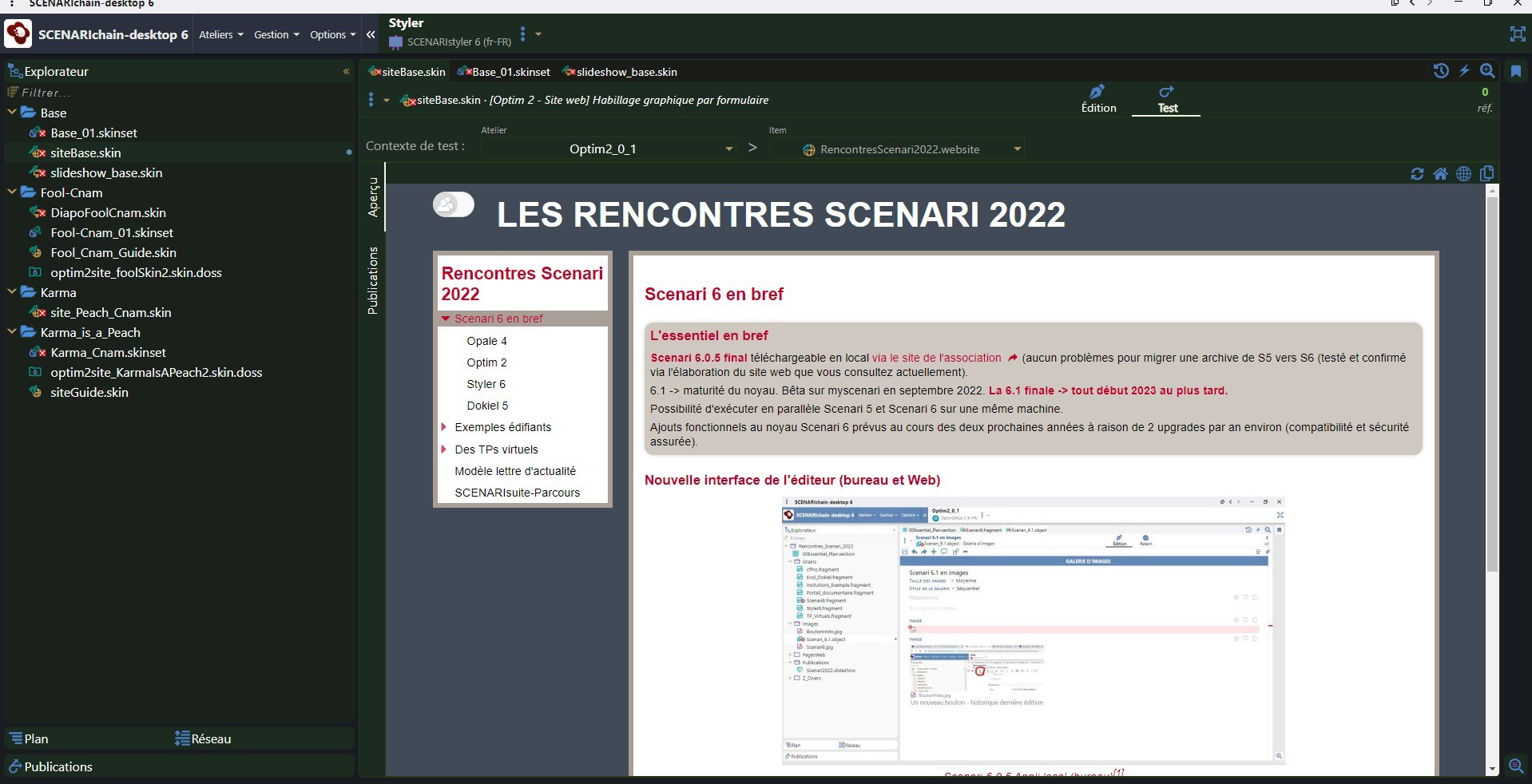This screenshot has width=1532, height=784.
Task: Open the Gestion menu
Action: point(276,35)
